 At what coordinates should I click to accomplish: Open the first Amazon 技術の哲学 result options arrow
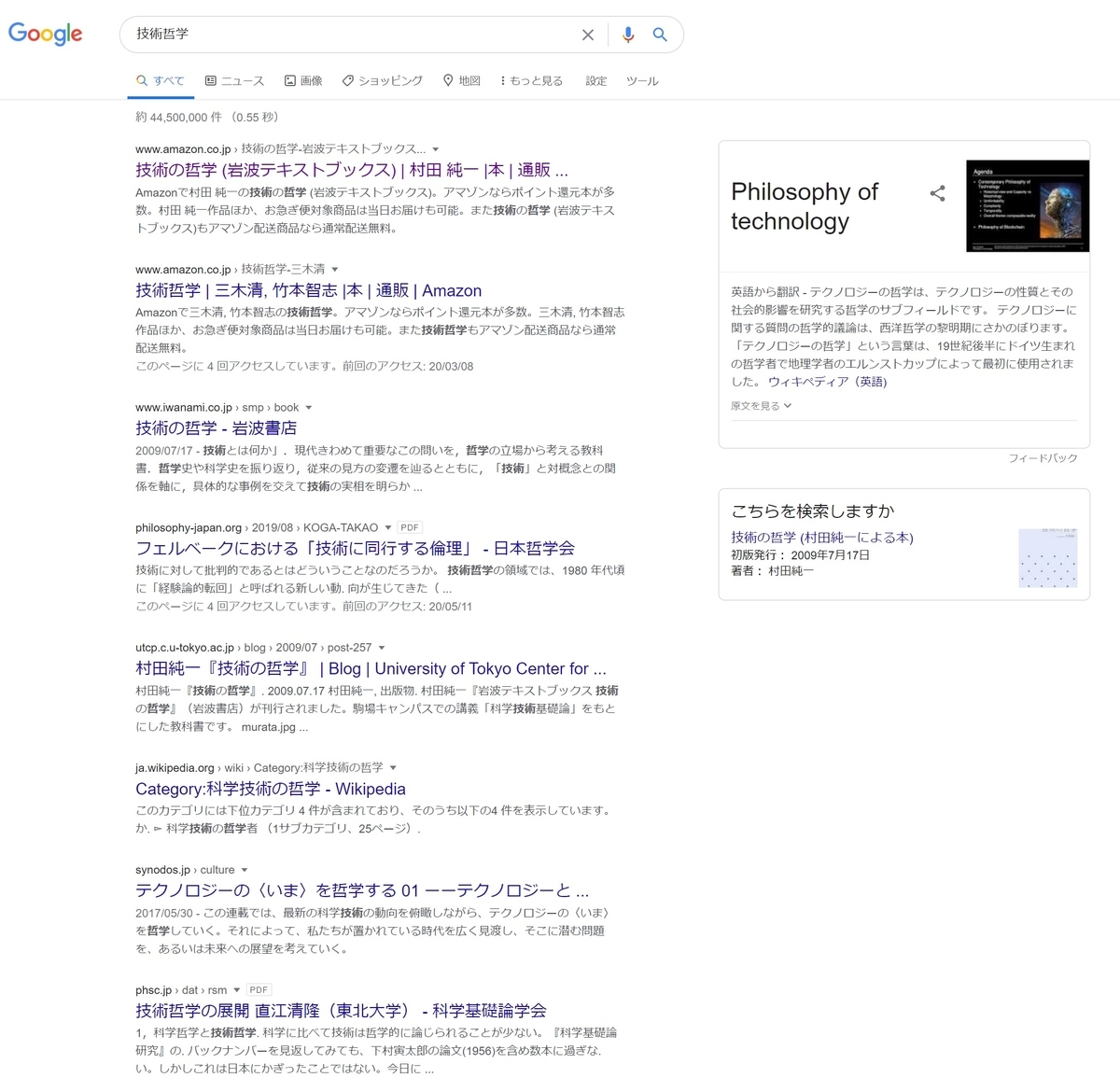pyautogui.click(x=436, y=149)
